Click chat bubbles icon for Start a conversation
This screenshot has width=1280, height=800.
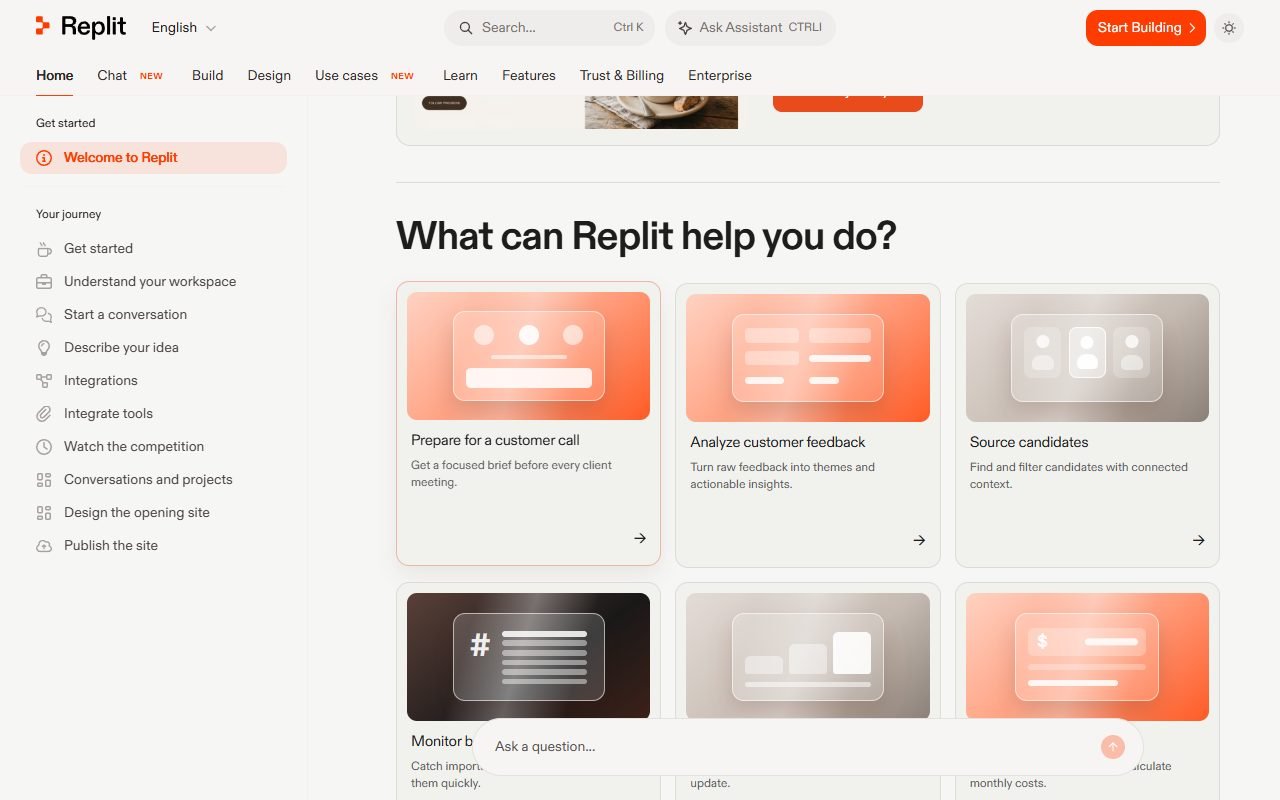[44, 315]
